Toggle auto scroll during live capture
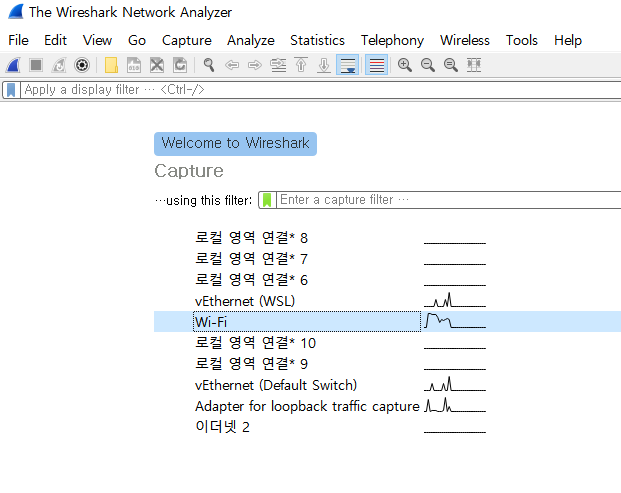 347,65
